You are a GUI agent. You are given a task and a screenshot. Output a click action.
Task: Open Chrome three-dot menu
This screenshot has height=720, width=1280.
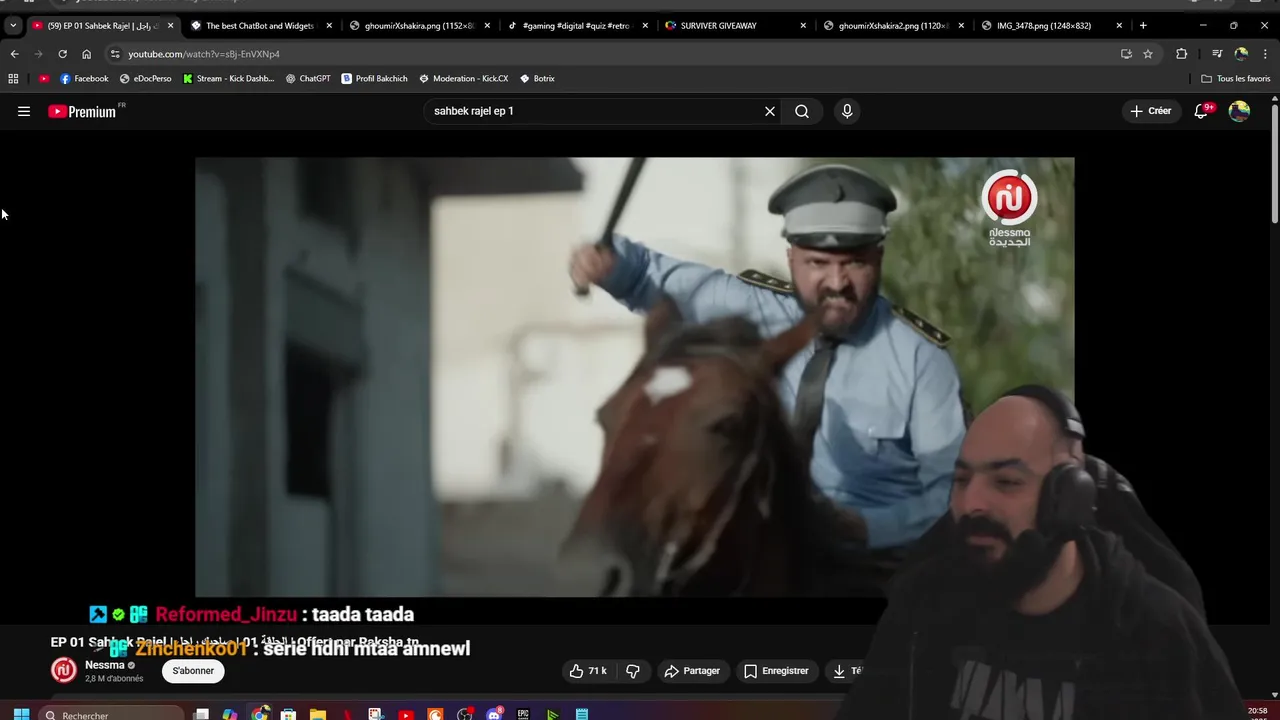click(1266, 54)
